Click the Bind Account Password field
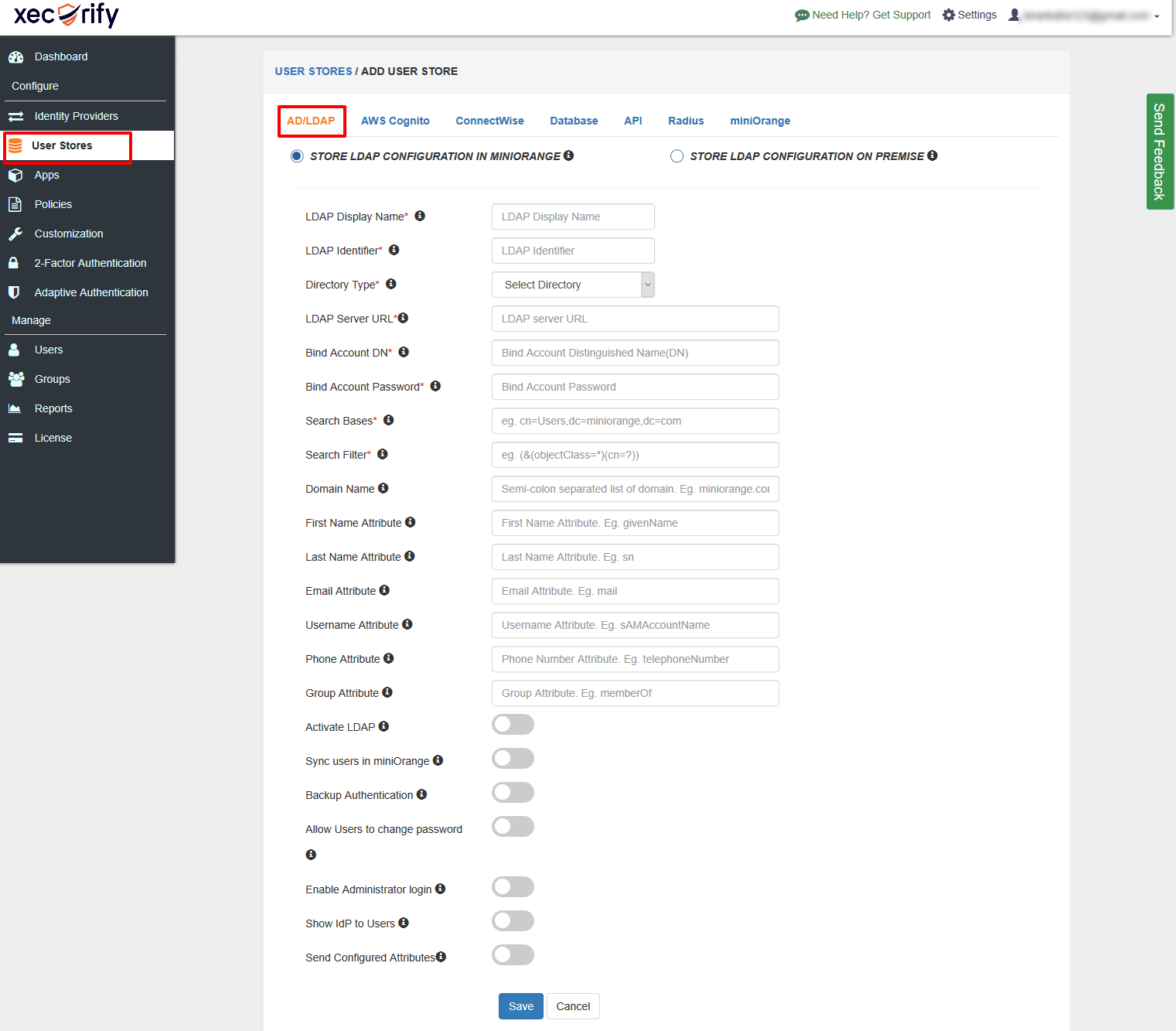1176x1031 pixels. tap(636, 387)
